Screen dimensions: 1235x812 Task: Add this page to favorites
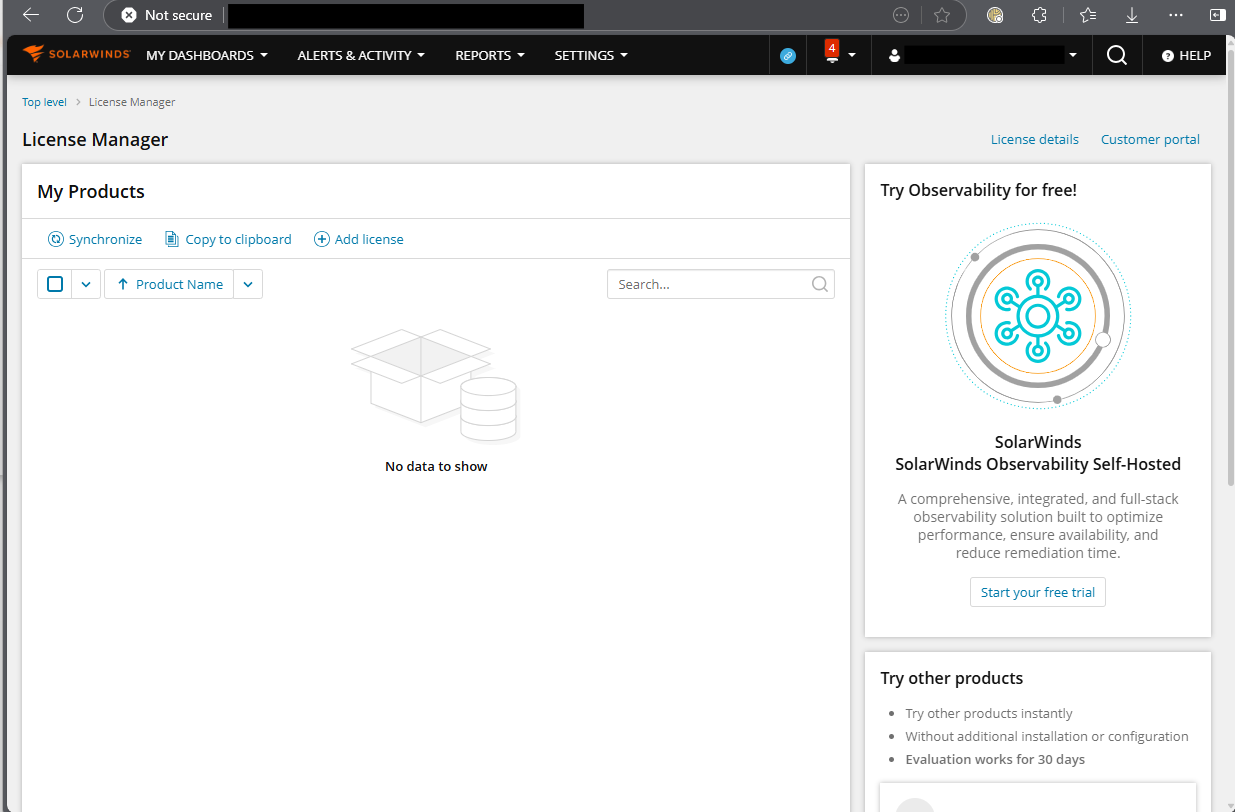[942, 15]
